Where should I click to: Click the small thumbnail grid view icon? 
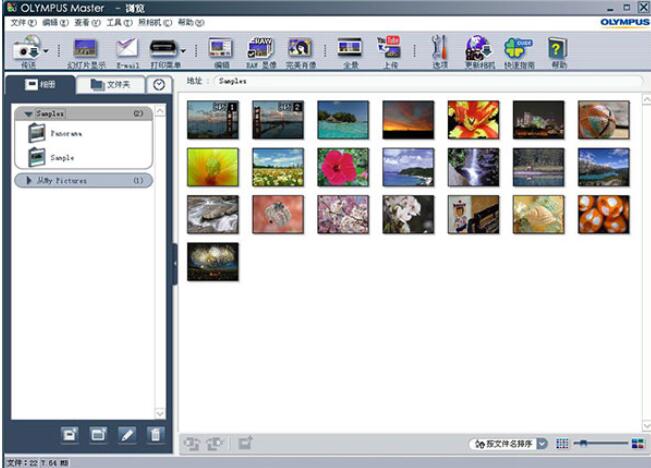(x=562, y=444)
